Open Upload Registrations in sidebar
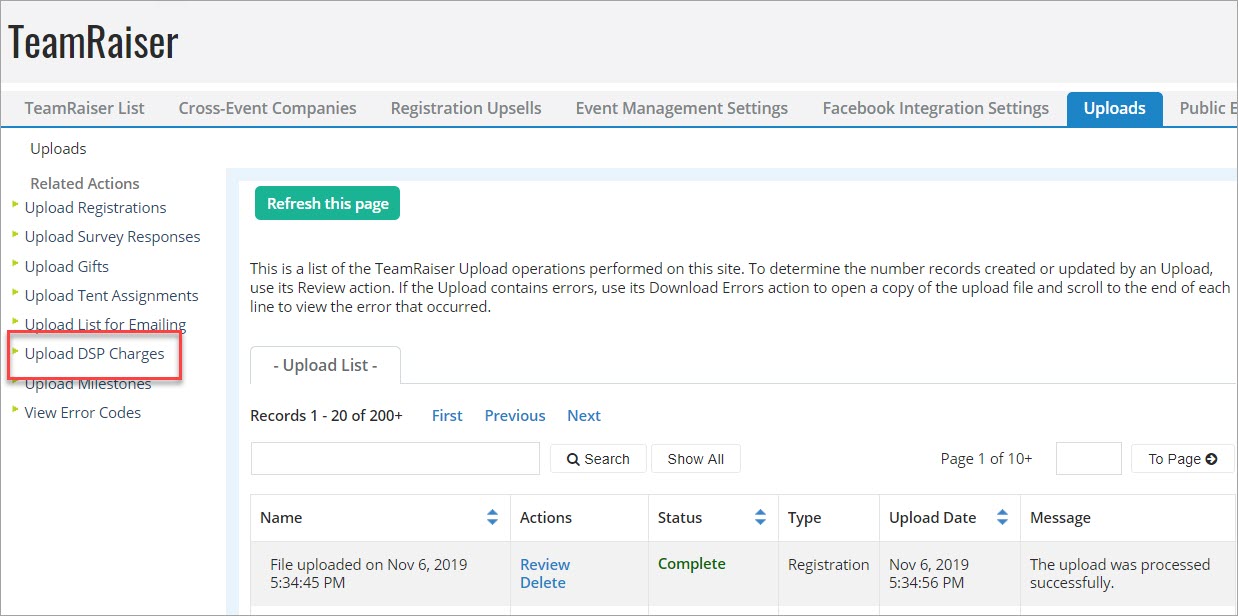Screen dimensions: 1238x616 (95, 208)
